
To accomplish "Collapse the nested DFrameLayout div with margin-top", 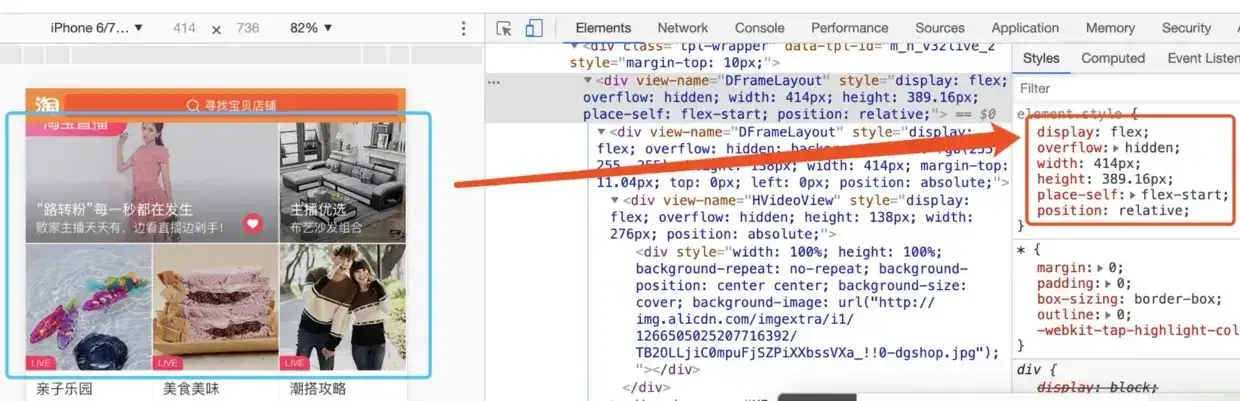I will coord(602,132).
